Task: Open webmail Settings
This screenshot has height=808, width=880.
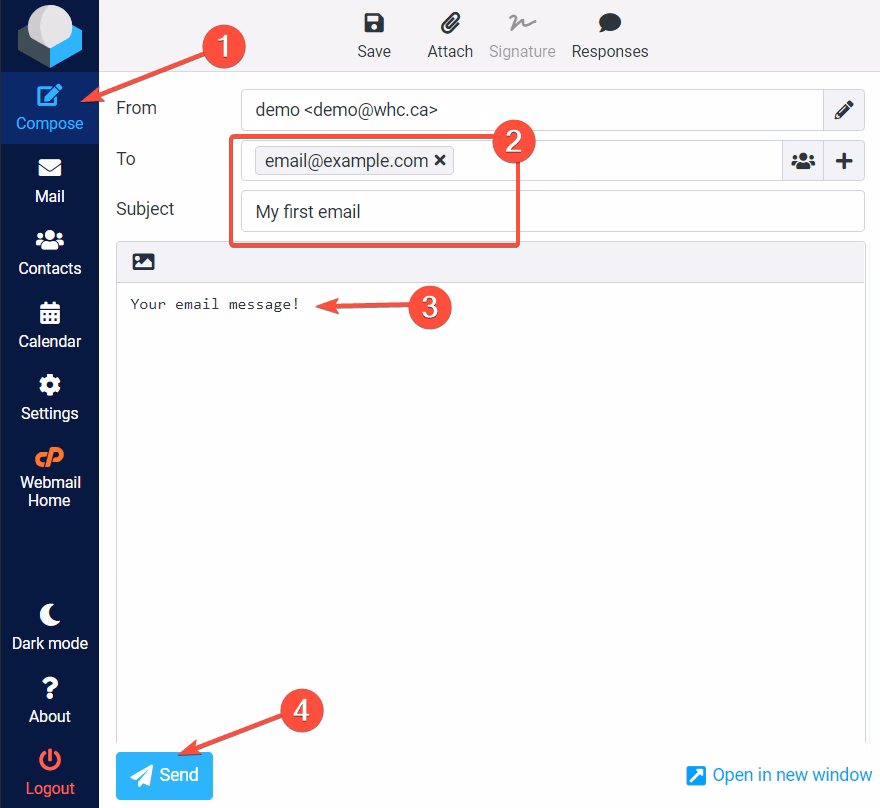Action: [x=49, y=397]
